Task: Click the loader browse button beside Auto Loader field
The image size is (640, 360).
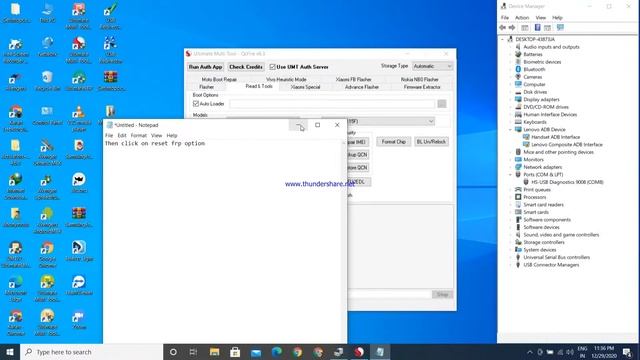Action: click(x=442, y=104)
